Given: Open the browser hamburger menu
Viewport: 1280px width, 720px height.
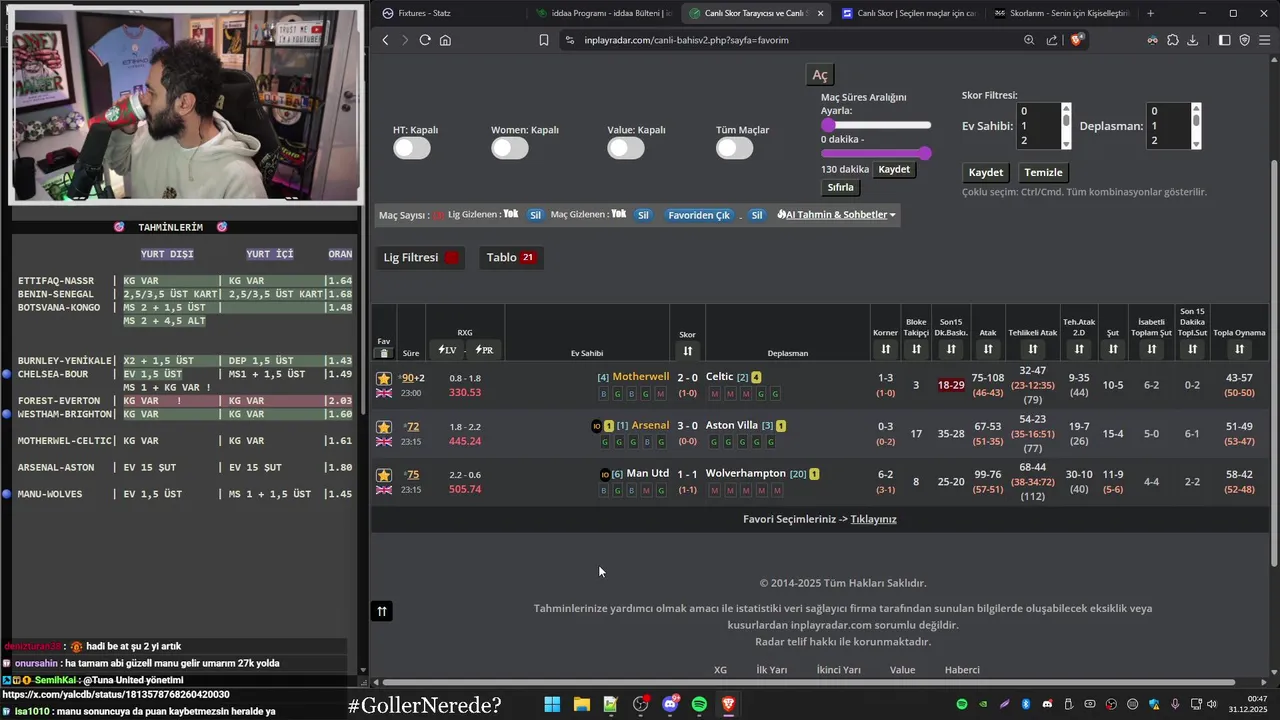Looking at the screenshot, I should click(x=1265, y=40).
